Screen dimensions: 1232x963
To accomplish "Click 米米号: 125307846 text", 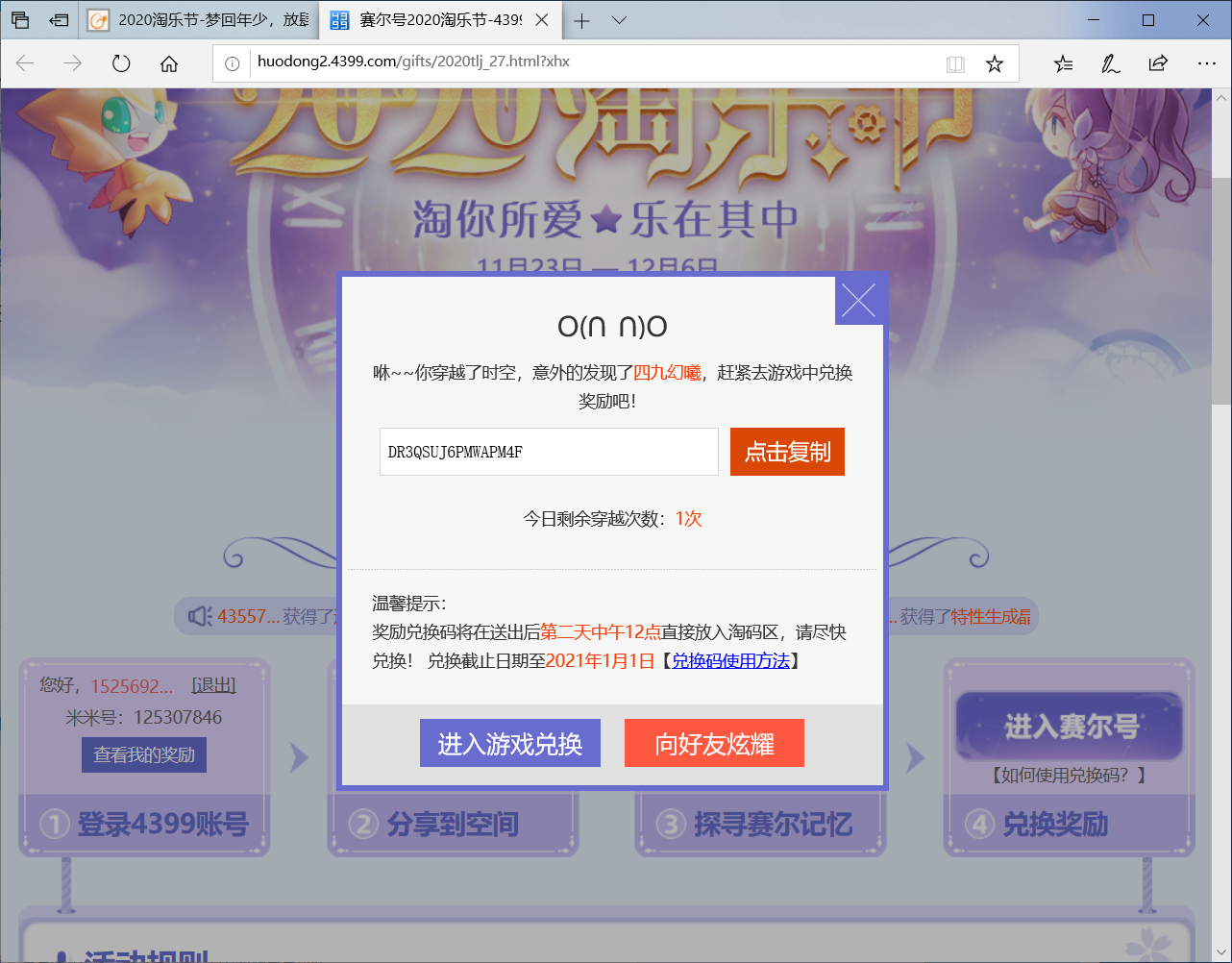I will tap(144, 718).
